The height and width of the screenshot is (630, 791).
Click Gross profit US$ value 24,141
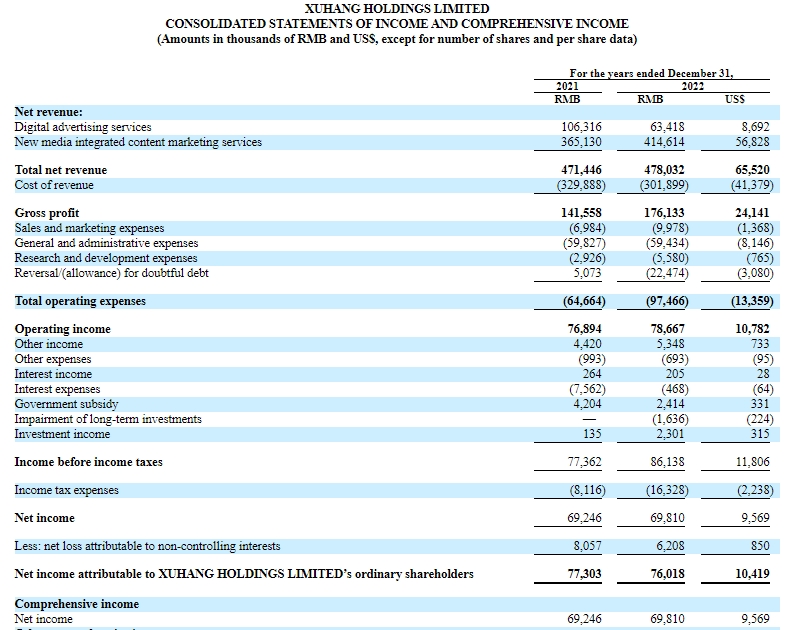[x=752, y=213]
